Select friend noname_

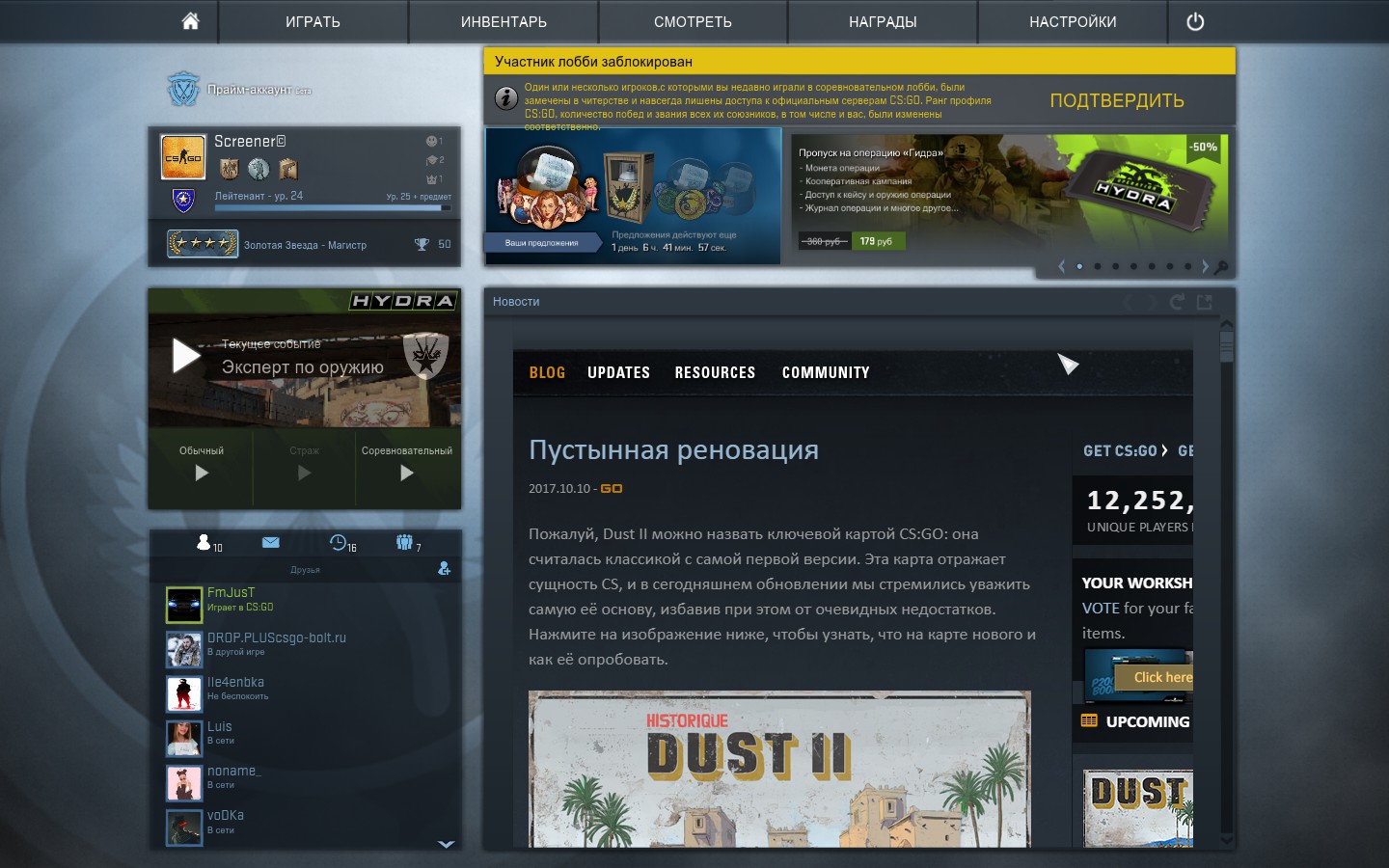coord(305,782)
